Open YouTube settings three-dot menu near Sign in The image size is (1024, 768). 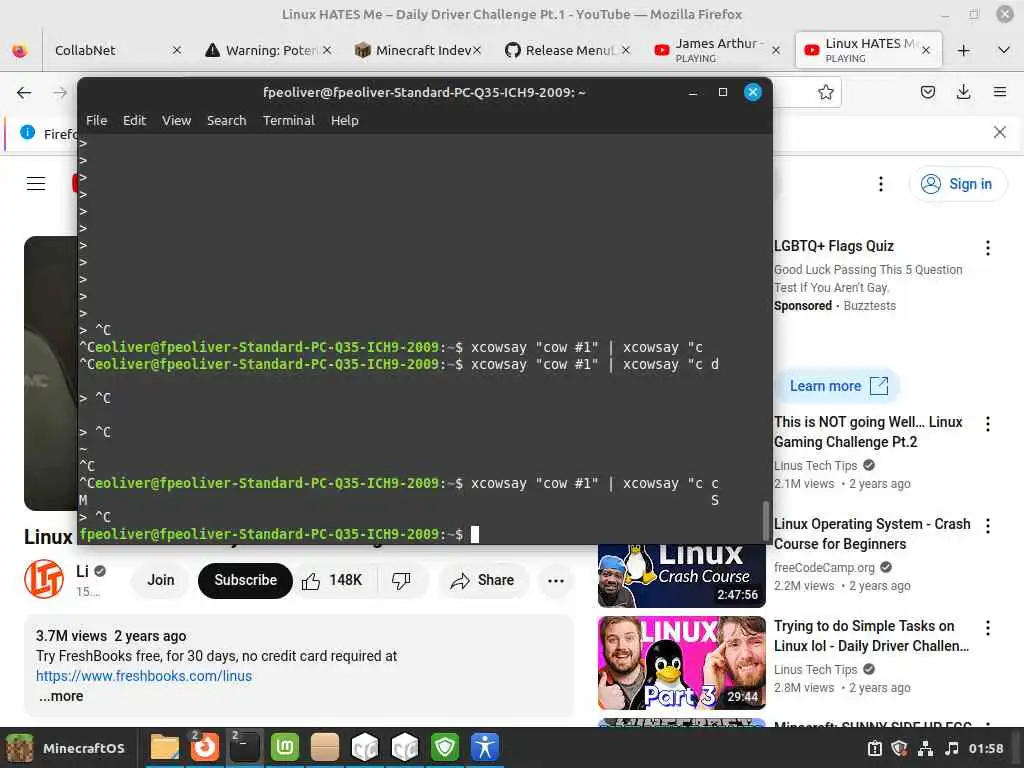pos(880,184)
